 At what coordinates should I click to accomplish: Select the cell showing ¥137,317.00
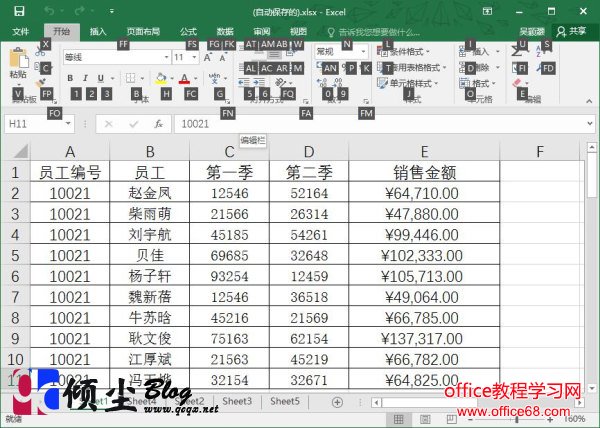[x=424, y=338]
